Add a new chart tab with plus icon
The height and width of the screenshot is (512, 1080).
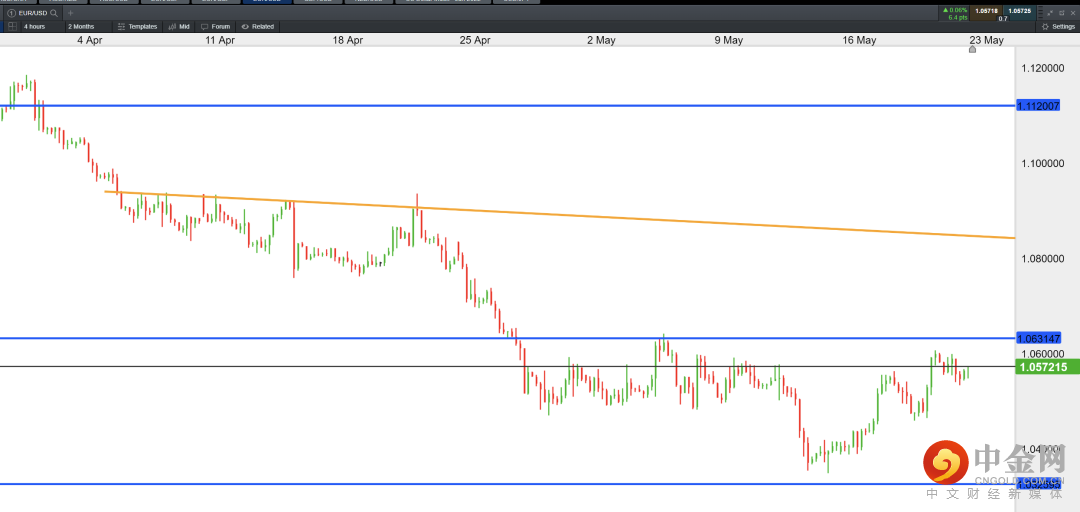(70, 12)
